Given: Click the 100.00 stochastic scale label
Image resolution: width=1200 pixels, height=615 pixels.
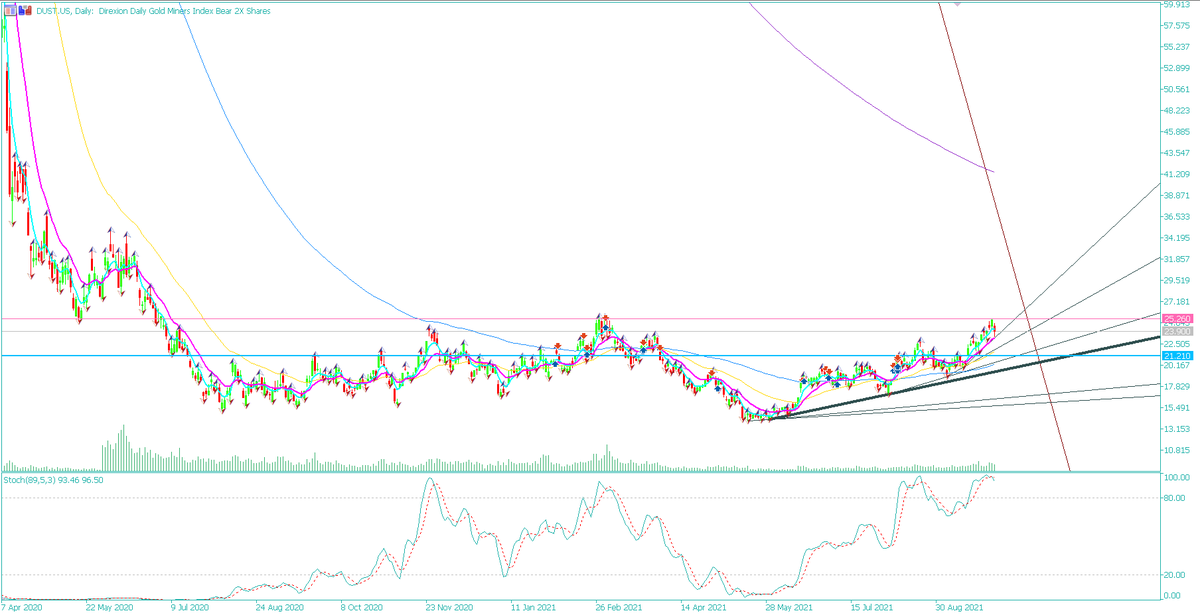Looking at the screenshot, I should pos(1178,479).
